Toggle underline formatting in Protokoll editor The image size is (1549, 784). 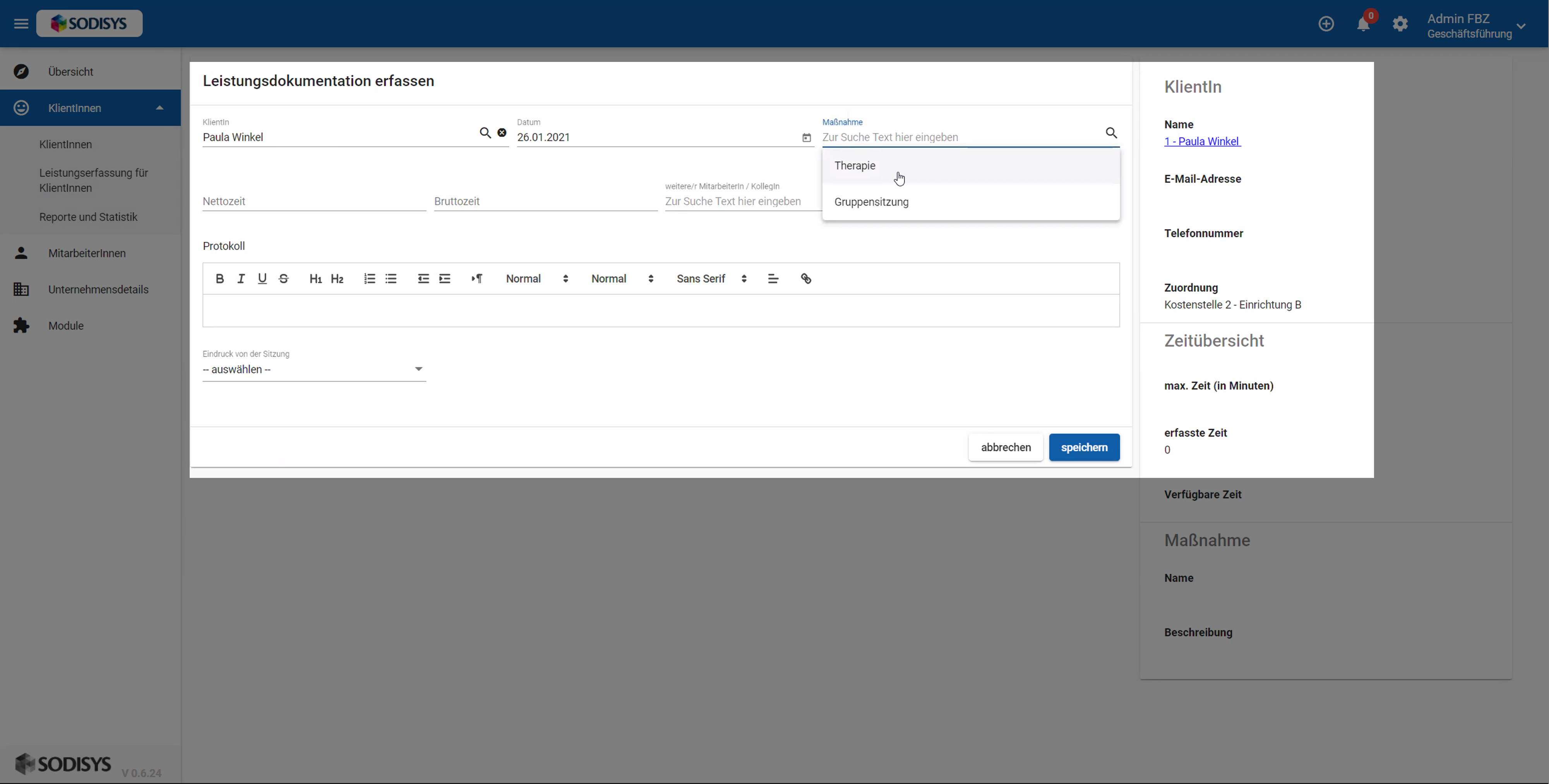click(x=262, y=278)
